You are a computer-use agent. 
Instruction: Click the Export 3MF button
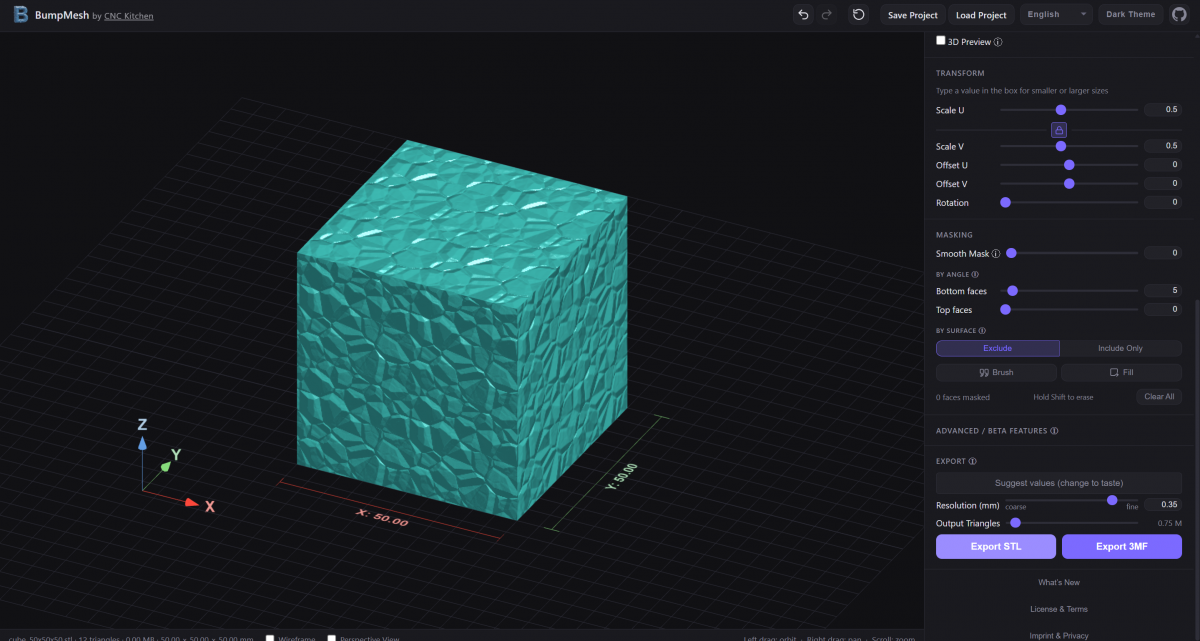point(1122,546)
